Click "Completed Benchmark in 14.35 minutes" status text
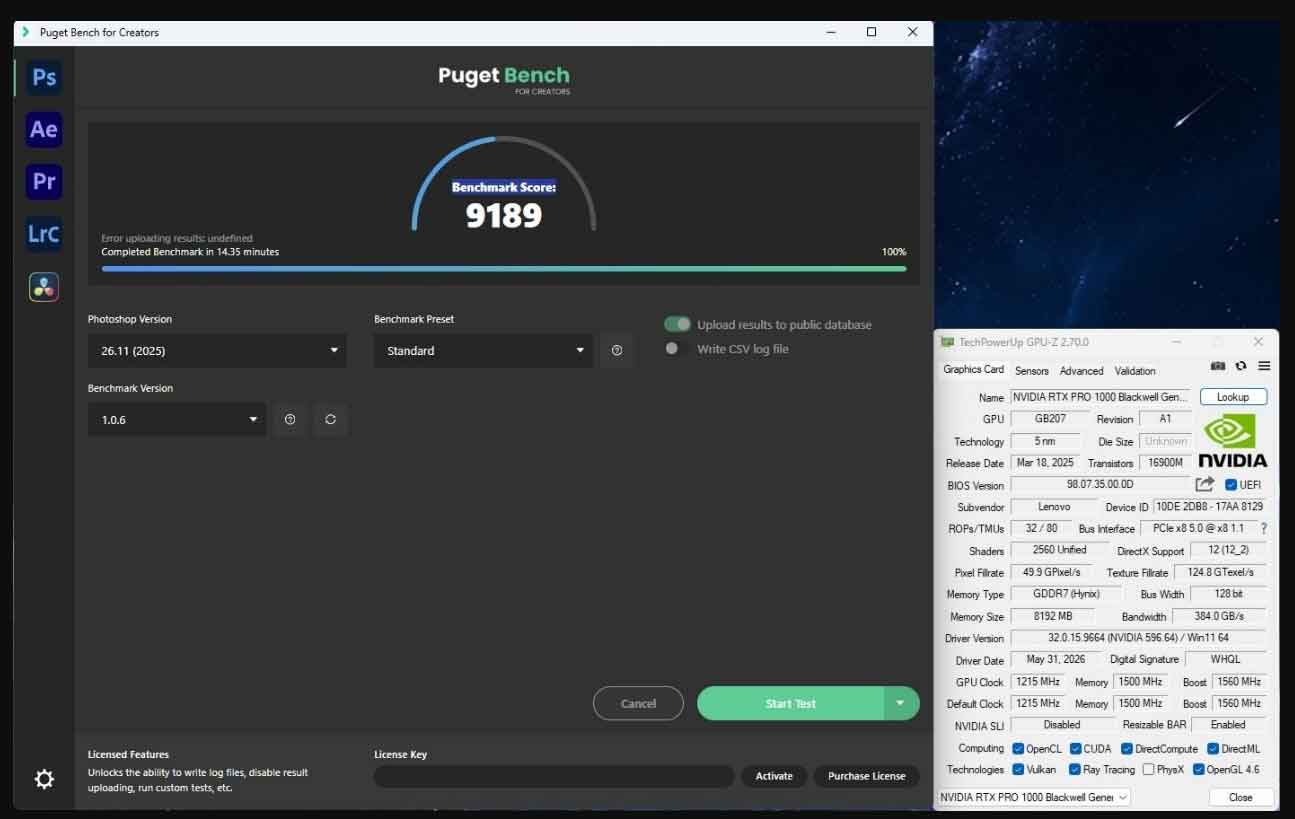 190,252
